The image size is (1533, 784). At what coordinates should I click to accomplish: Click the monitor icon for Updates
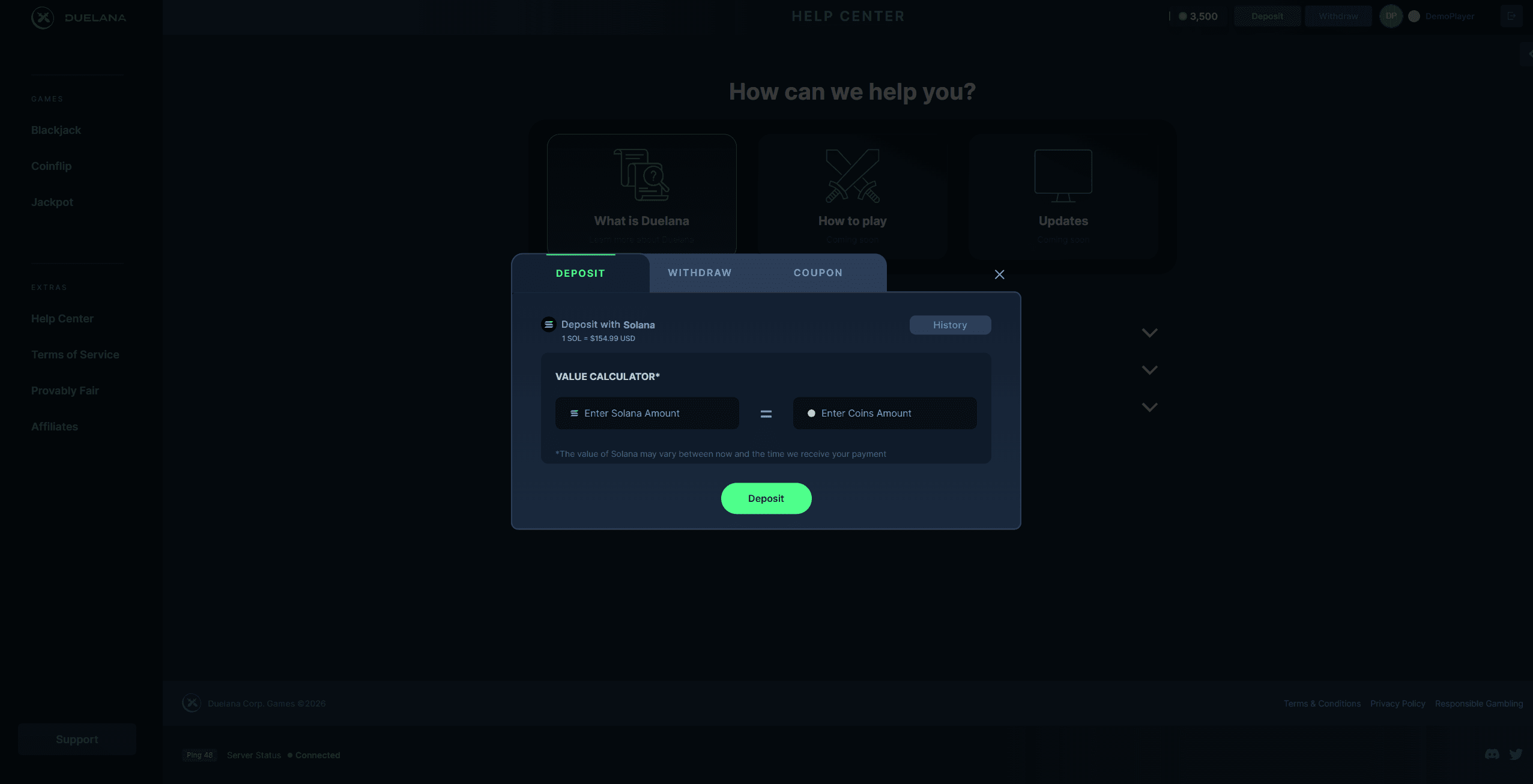coord(1063,175)
